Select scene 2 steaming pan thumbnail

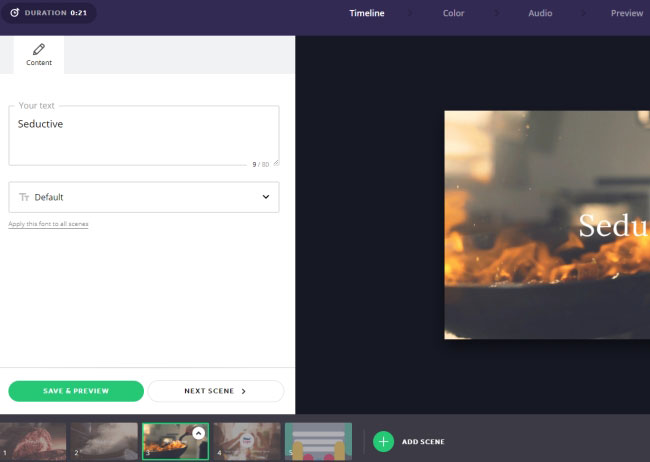pos(104,441)
